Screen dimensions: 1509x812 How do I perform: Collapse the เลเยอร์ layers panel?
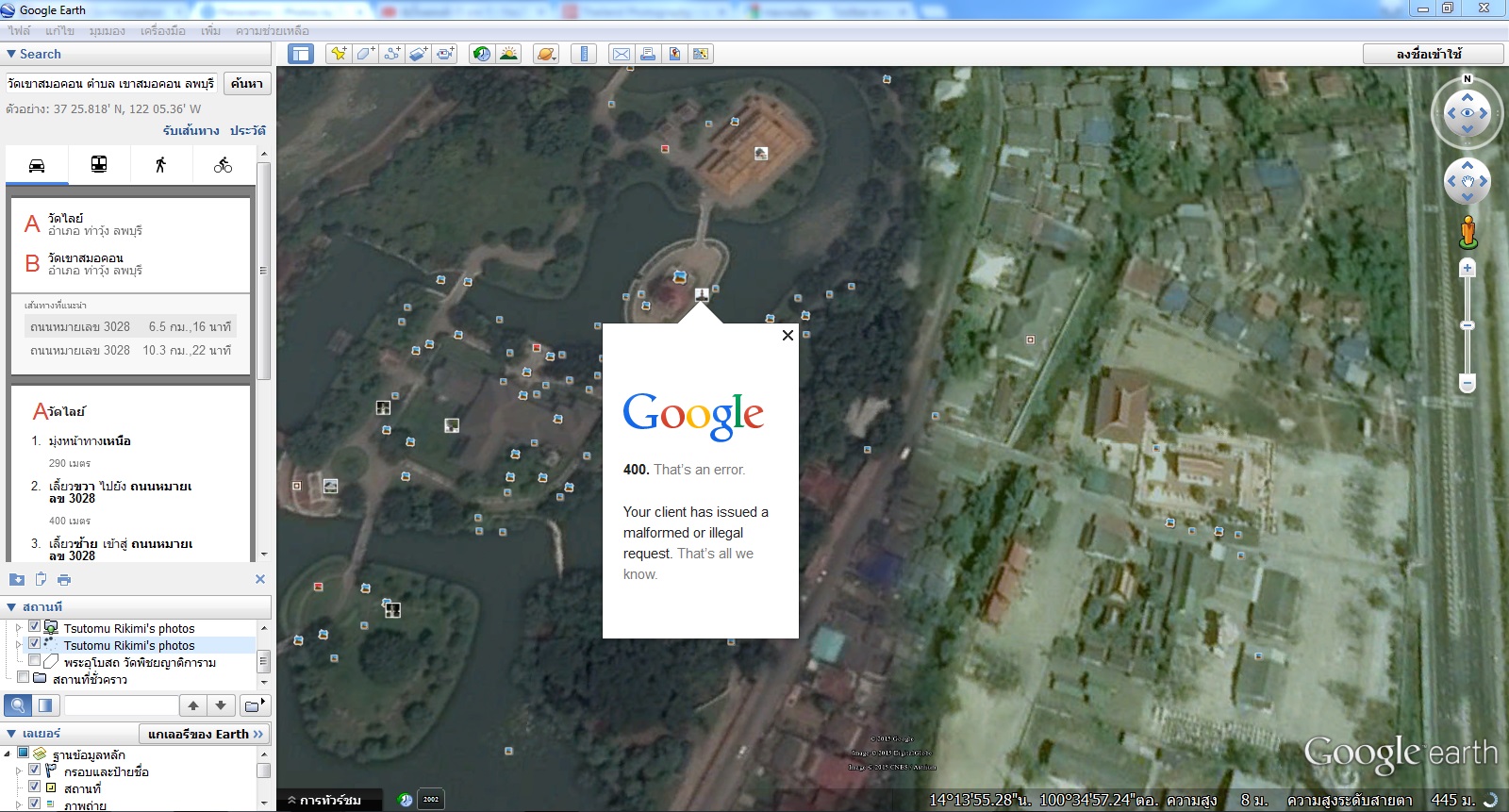11,734
